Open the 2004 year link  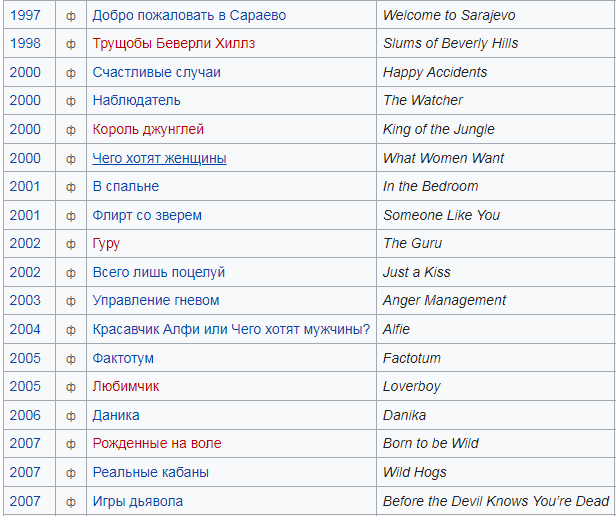(x=25, y=329)
